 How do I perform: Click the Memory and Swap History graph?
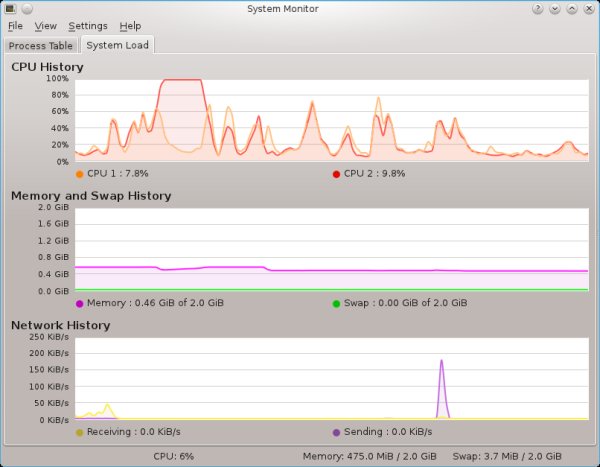(x=332, y=250)
